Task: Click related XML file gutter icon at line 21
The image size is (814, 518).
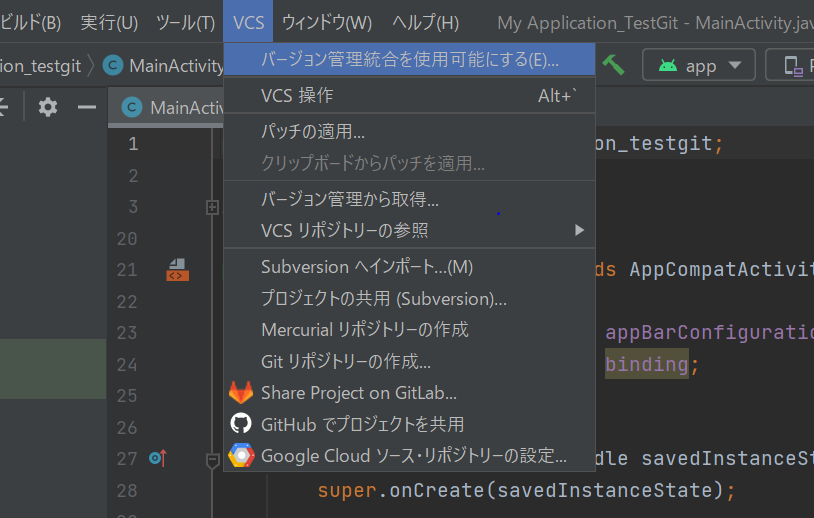Action: pos(178,270)
